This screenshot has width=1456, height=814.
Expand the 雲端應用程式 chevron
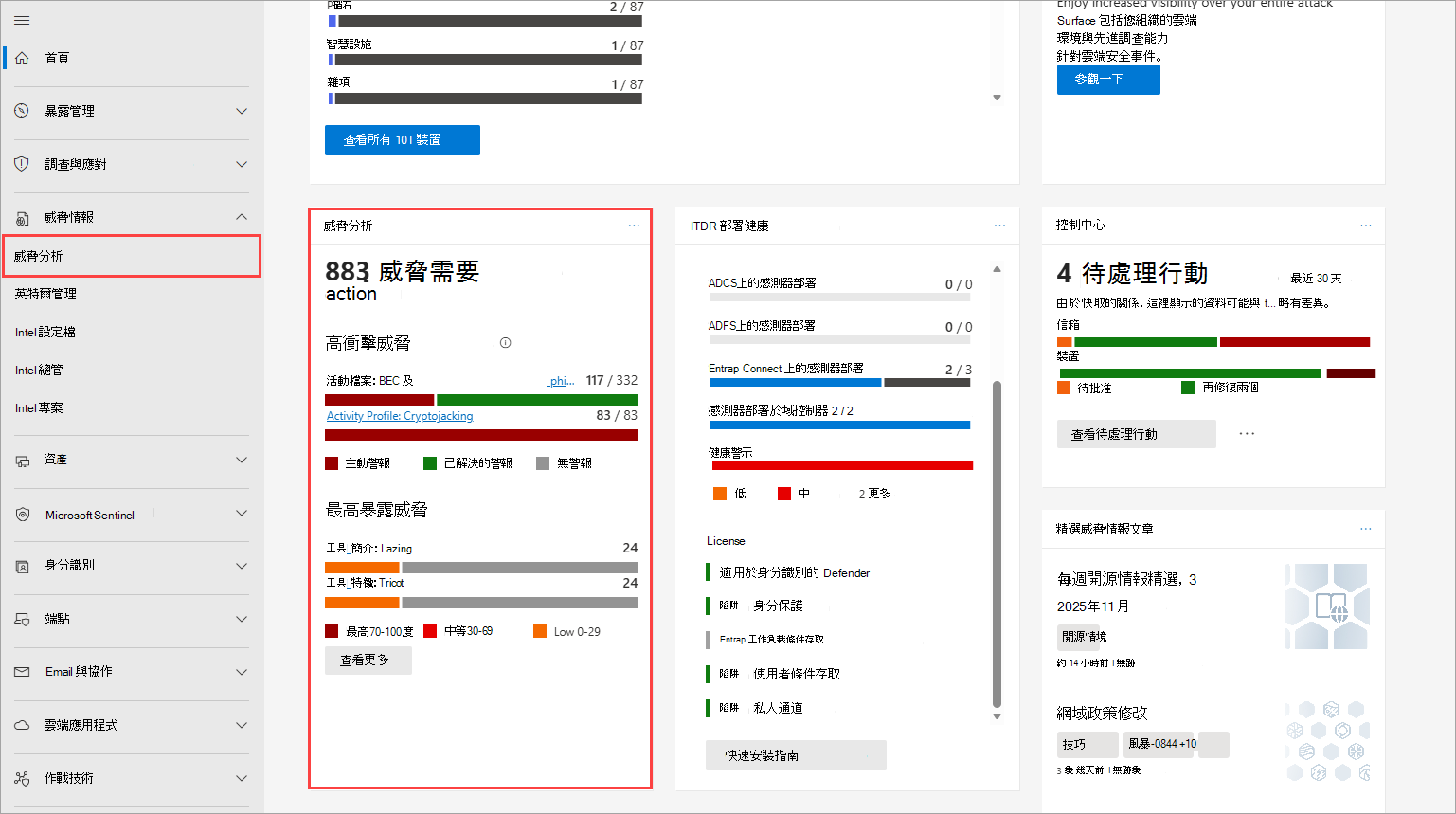tap(242, 725)
